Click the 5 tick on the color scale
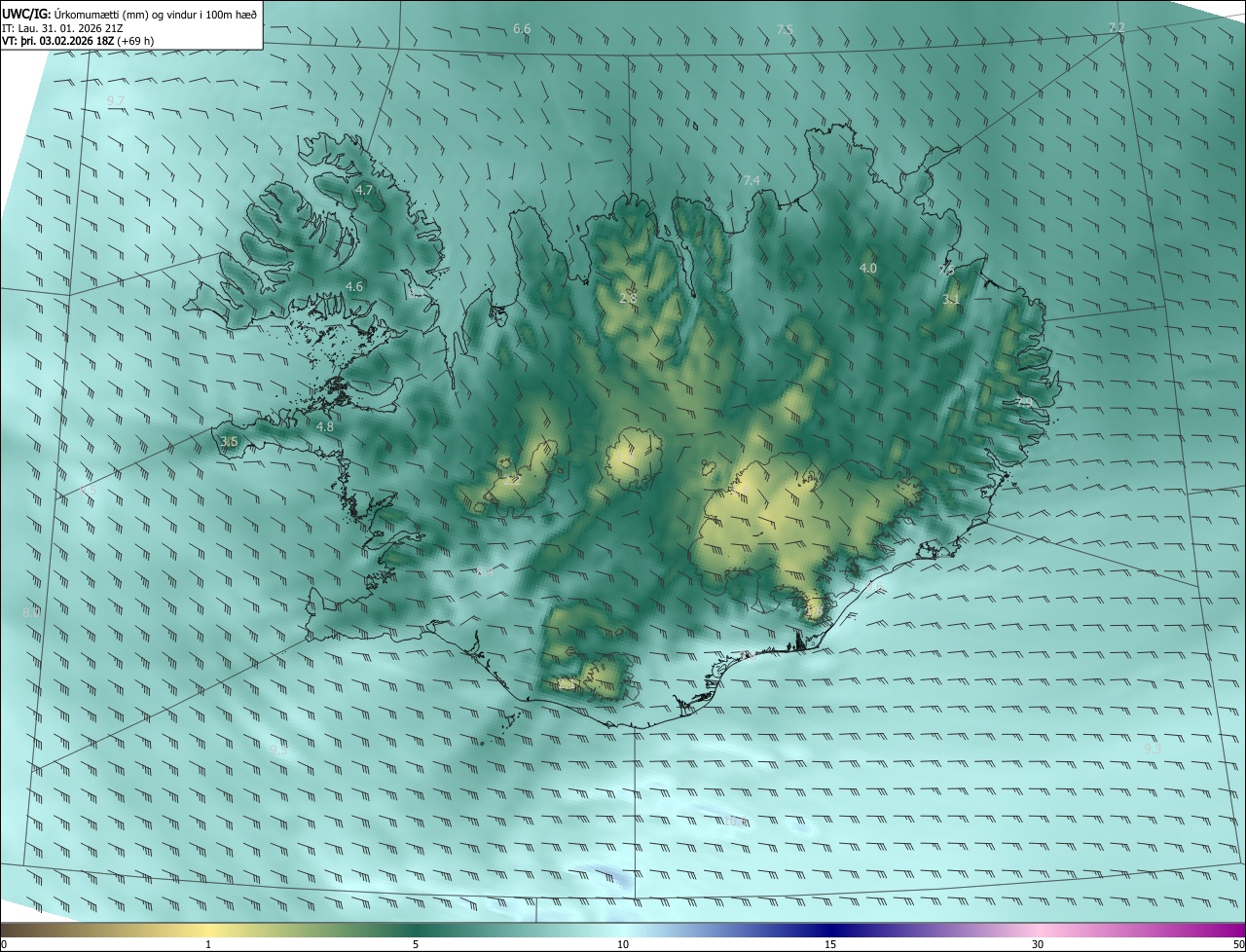This screenshot has width=1246, height=952. (x=416, y=944)
